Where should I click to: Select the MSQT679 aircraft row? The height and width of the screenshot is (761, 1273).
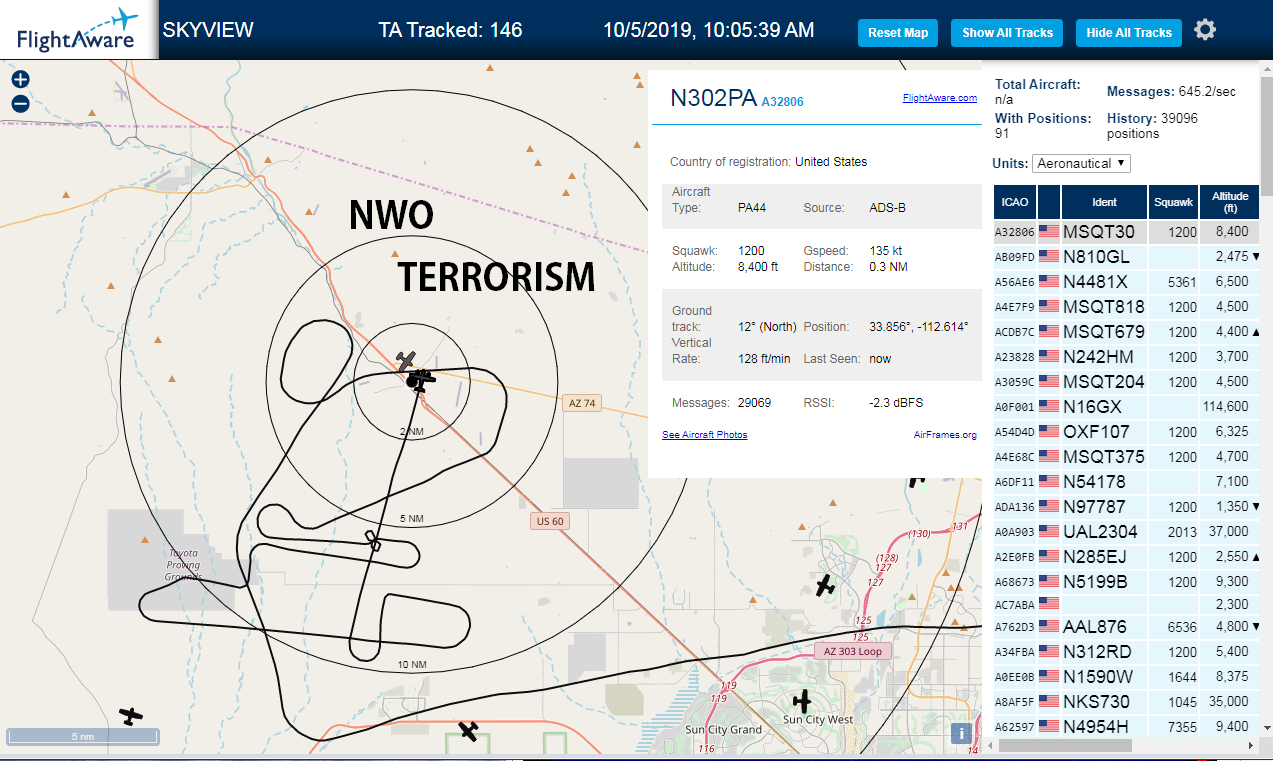point(1126,332)
